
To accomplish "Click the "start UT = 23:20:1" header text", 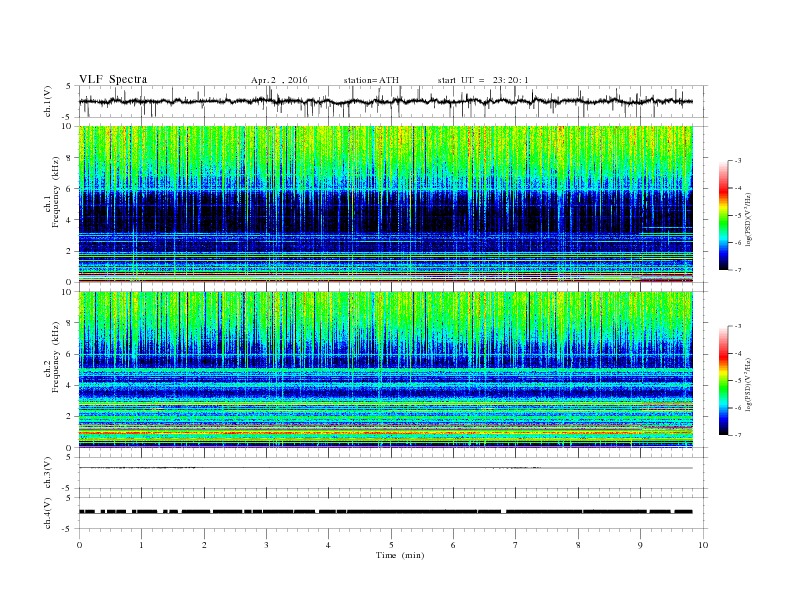I will pos(483,80).
